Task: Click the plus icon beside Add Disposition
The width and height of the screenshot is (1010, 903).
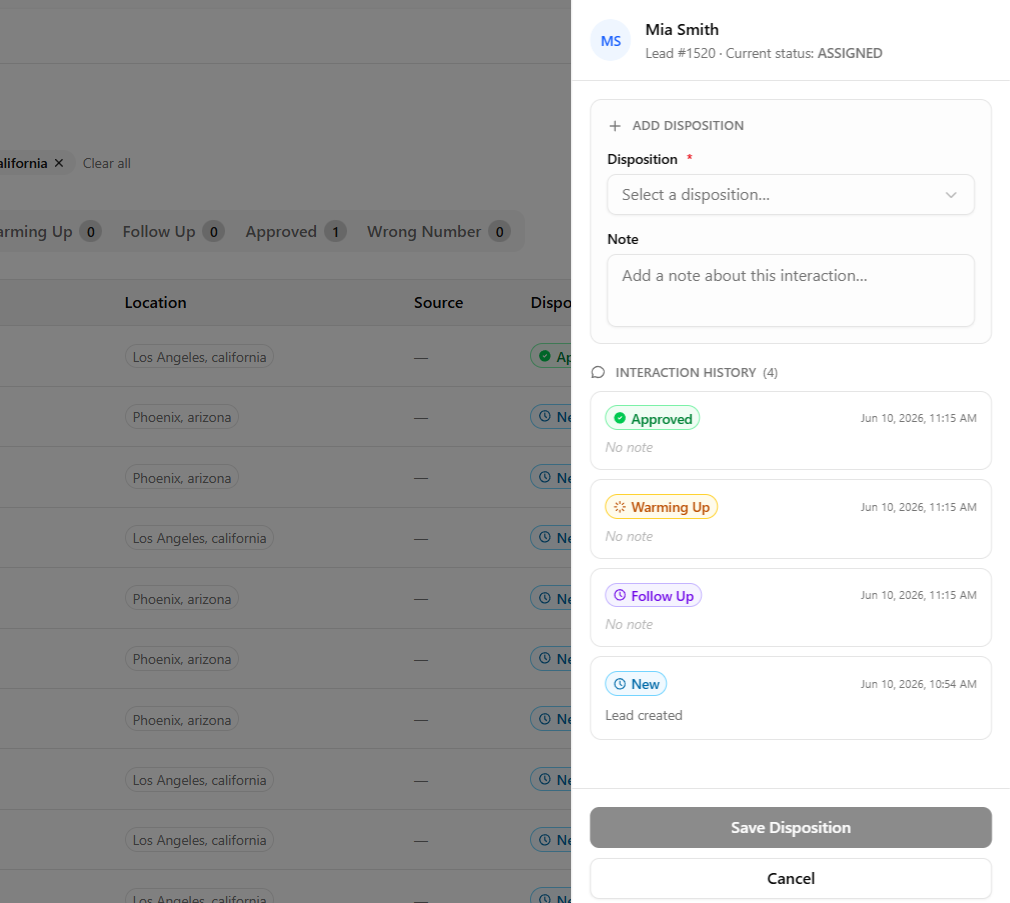Action: tap(615, 126)
